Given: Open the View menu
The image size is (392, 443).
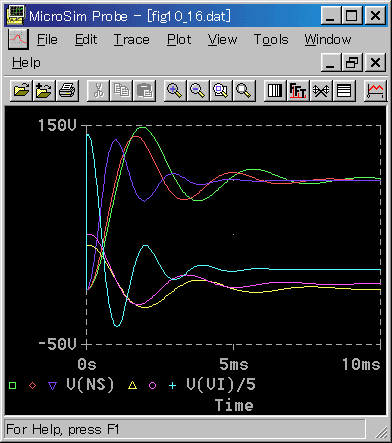Looking at the screenshot, I should pyautogui.click(x=223, y=40).
